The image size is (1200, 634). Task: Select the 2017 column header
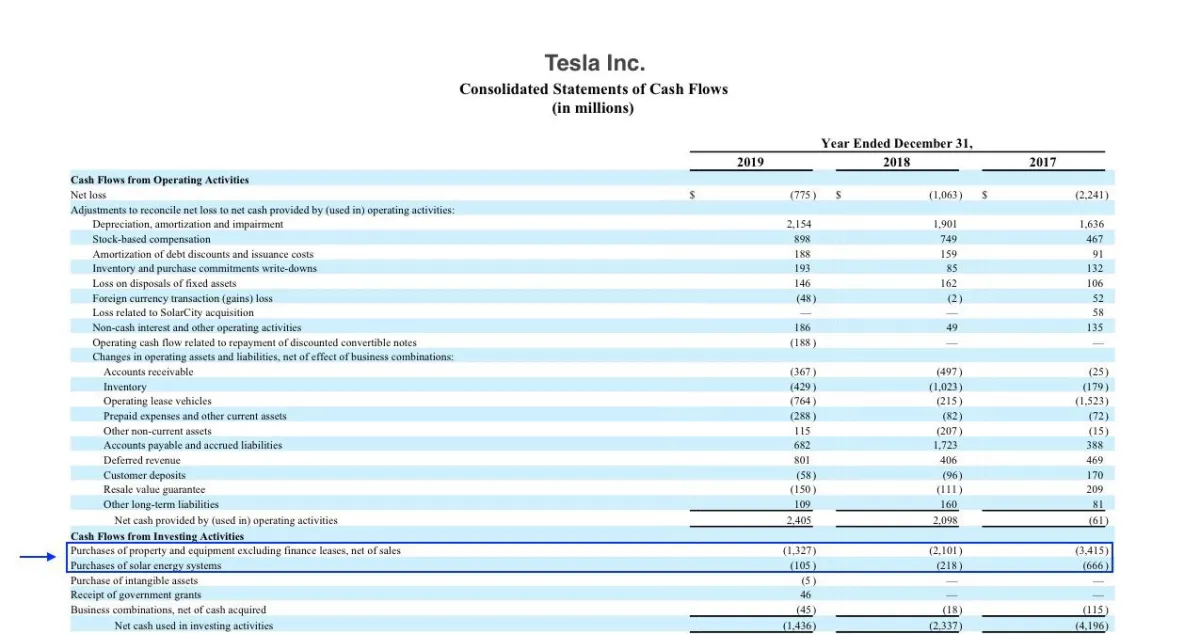coord(1042,162)
